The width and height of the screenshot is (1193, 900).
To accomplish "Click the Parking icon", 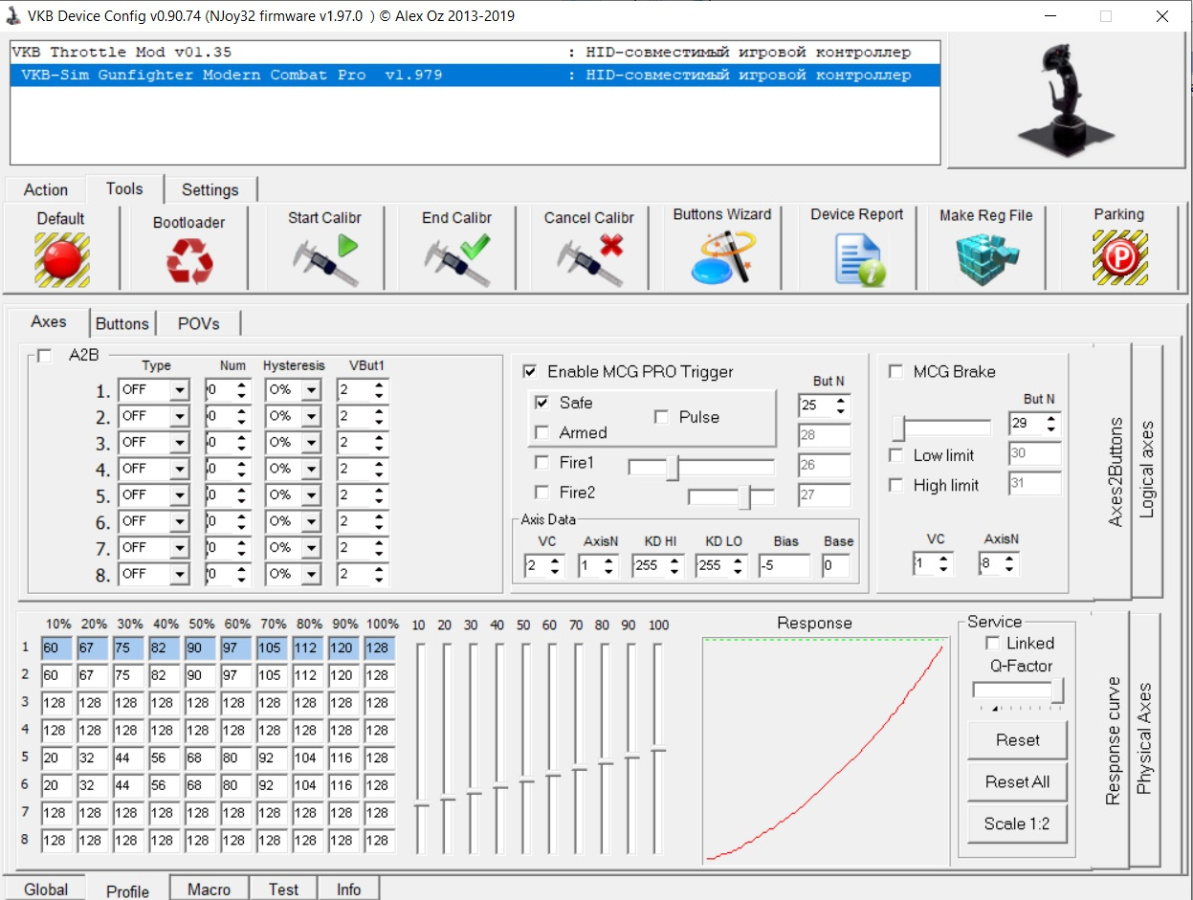I will [1118, 258].
